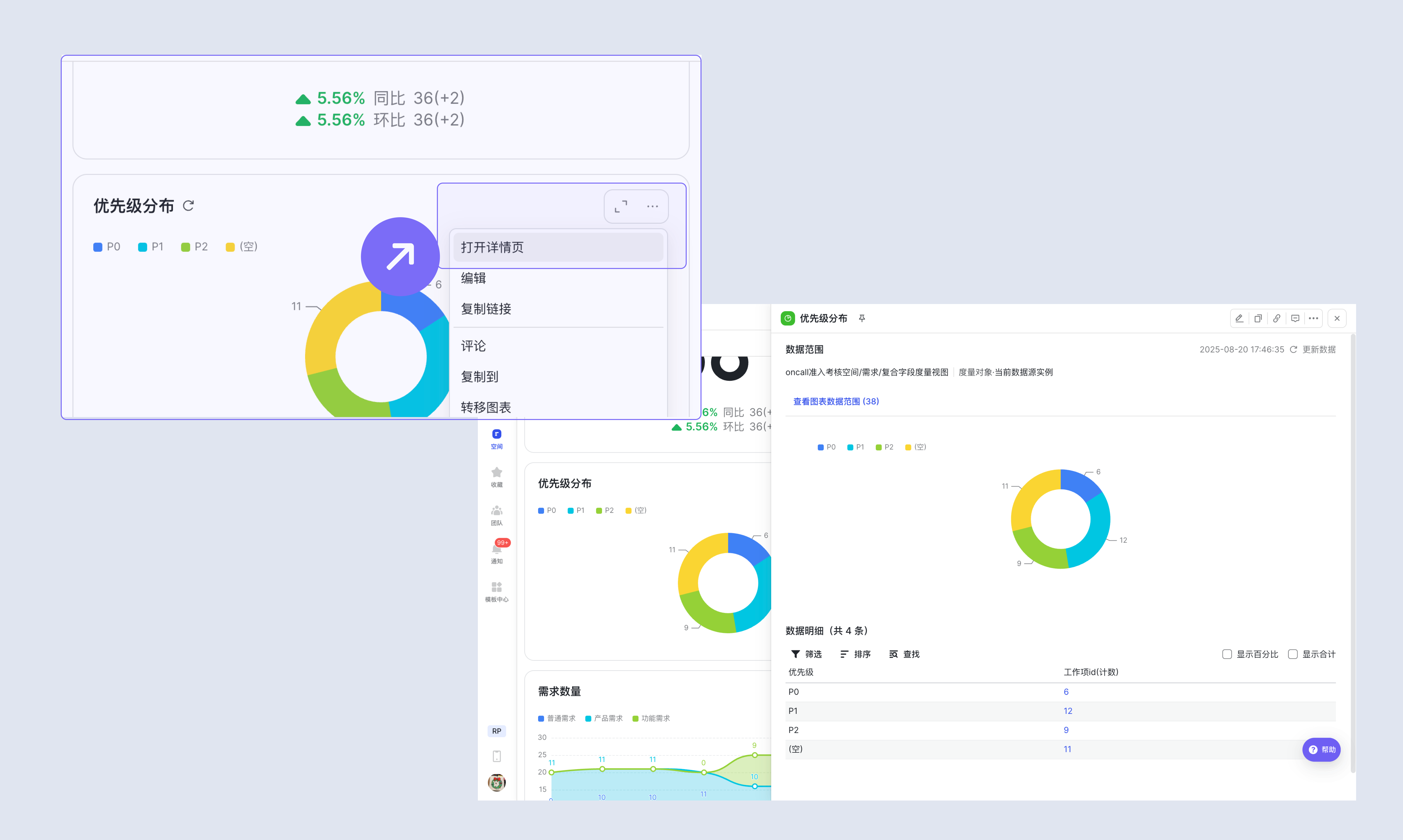Click the expand fullscreen icon on the enlarged card
1403x840 pixels.
point(621,206)
